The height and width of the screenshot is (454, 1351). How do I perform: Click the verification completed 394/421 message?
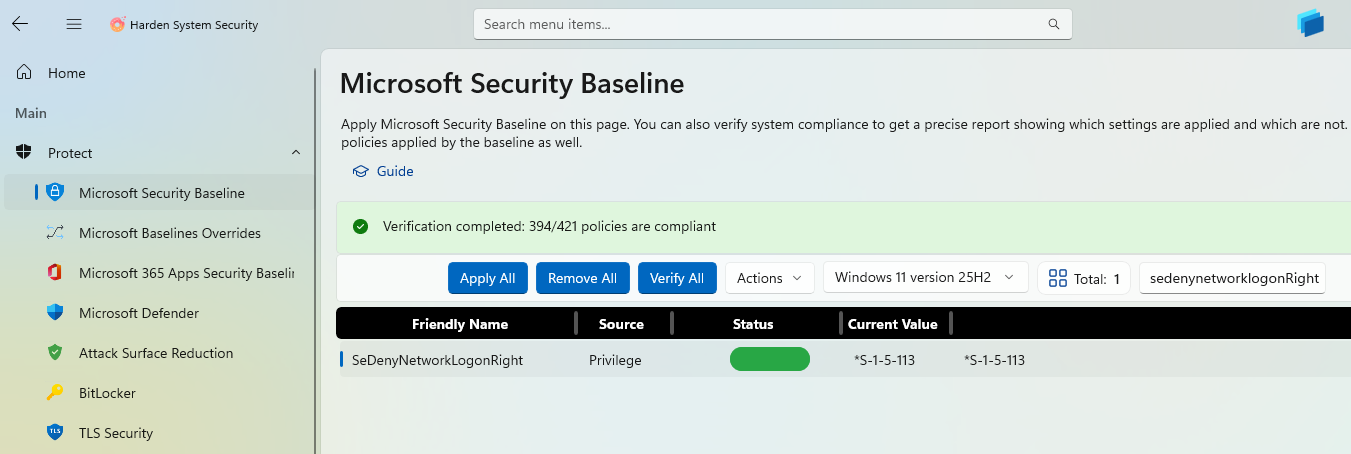click(x=549, y=226)
